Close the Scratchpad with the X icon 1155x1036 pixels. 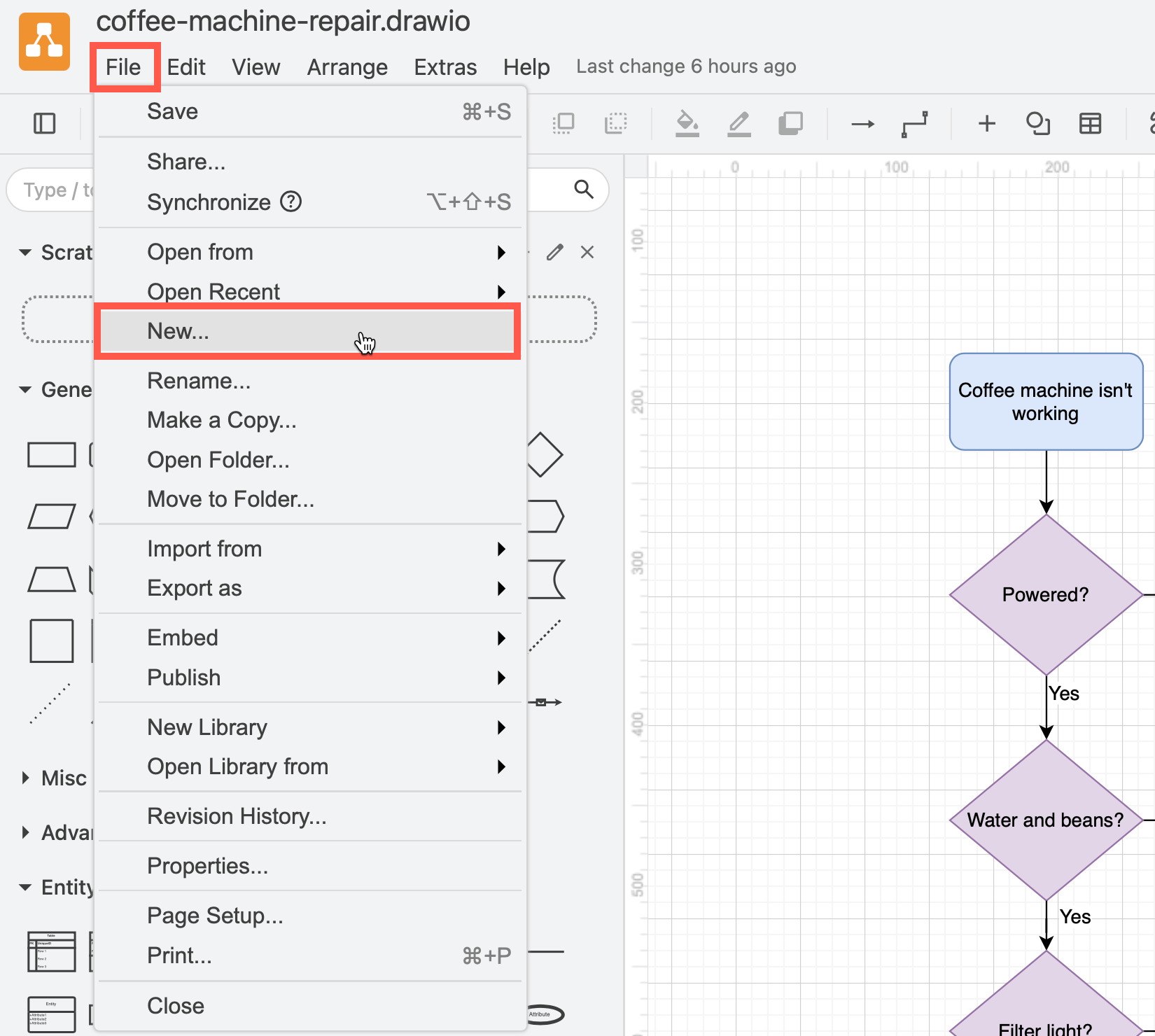[x=587, y=252]
